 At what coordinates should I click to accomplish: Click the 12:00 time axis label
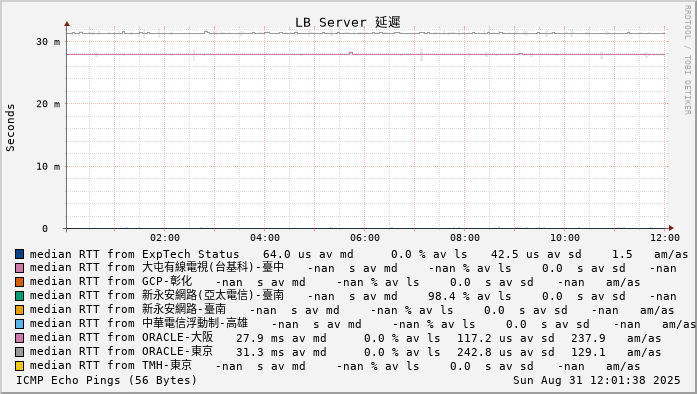click(x=665, y=238)
